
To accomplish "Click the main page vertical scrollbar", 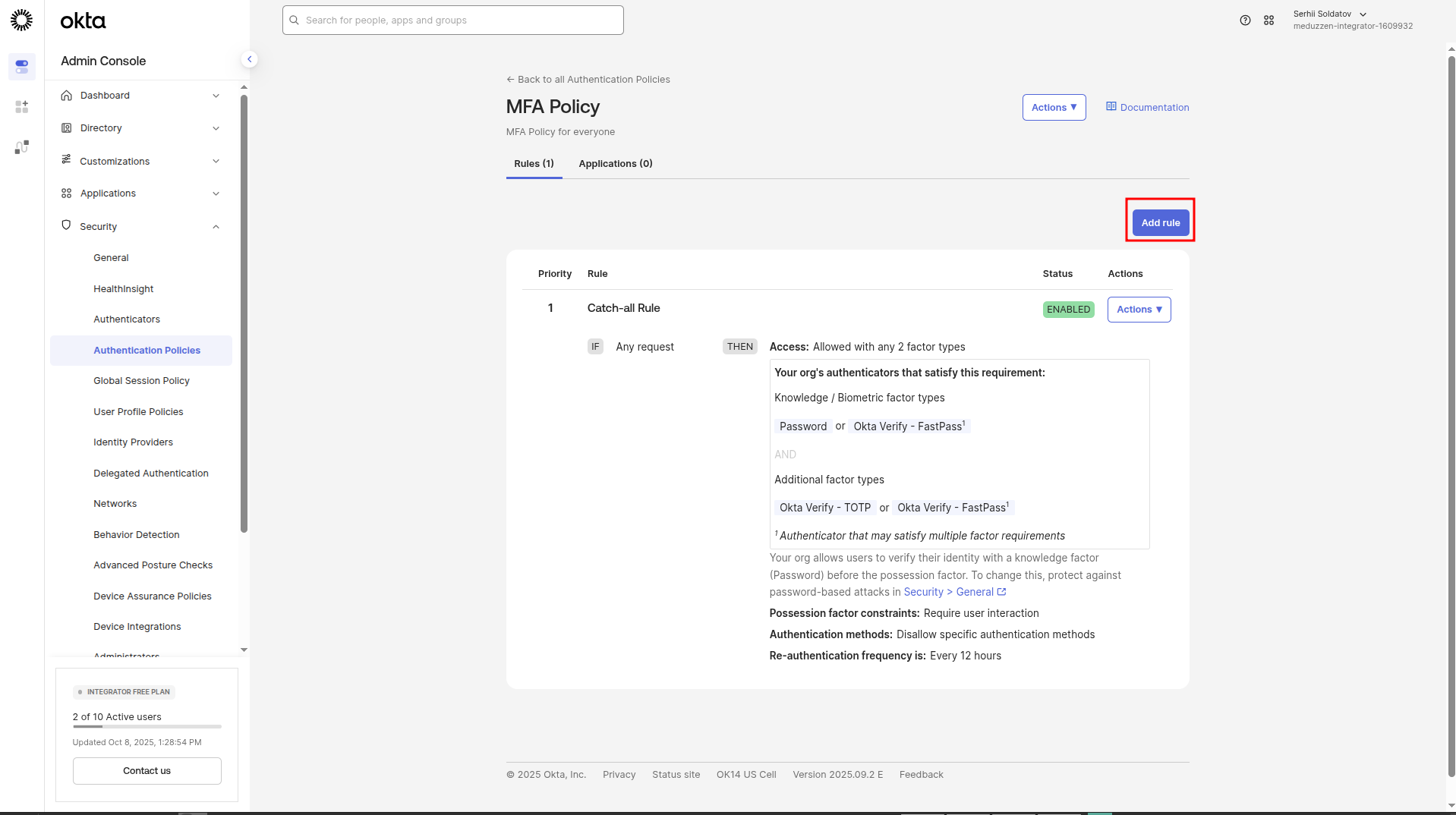I will (1451, 416).
